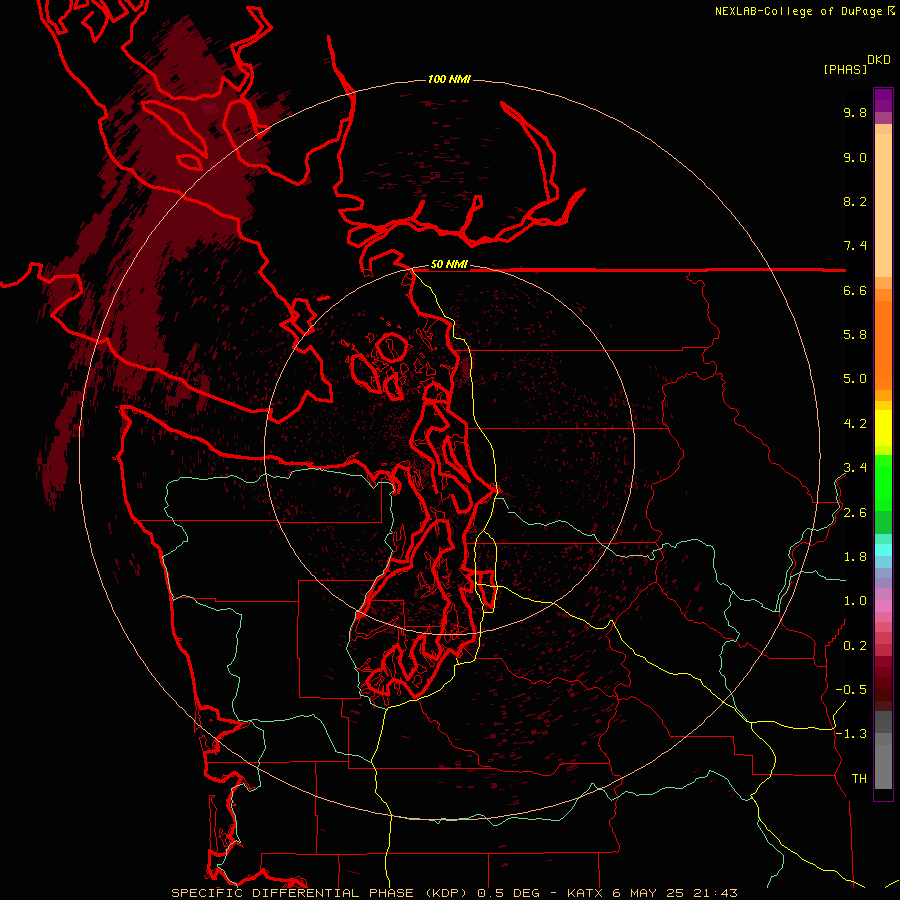Select the orange segment of the color scale
900x900 pixels.
pos(883,346)
